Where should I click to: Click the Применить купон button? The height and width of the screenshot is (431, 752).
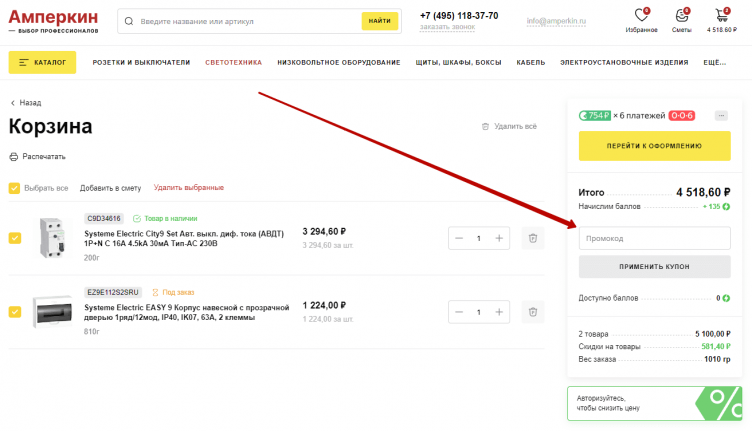tap(654, 267)
